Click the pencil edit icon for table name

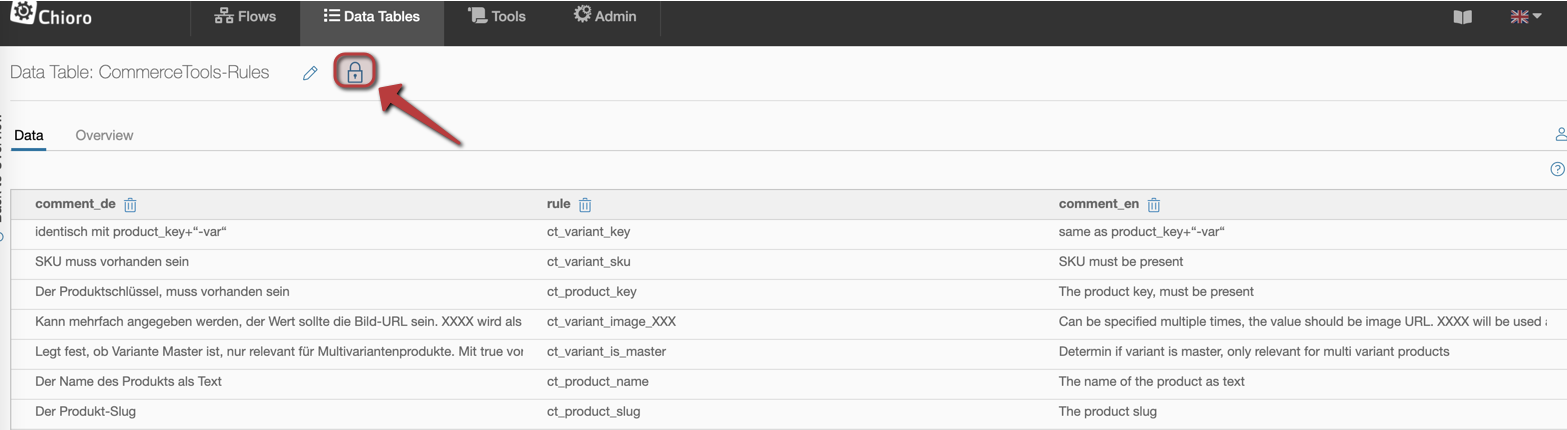[310, 73]
